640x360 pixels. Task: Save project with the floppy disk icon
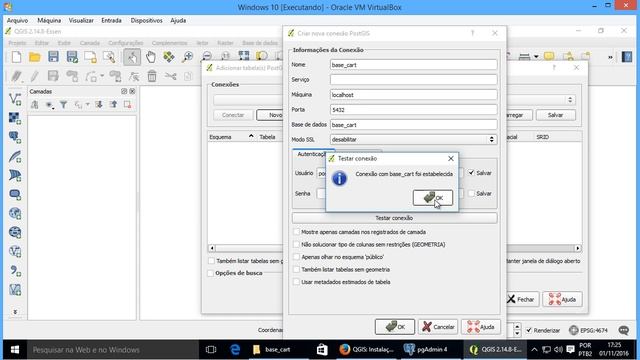point(53,57)
